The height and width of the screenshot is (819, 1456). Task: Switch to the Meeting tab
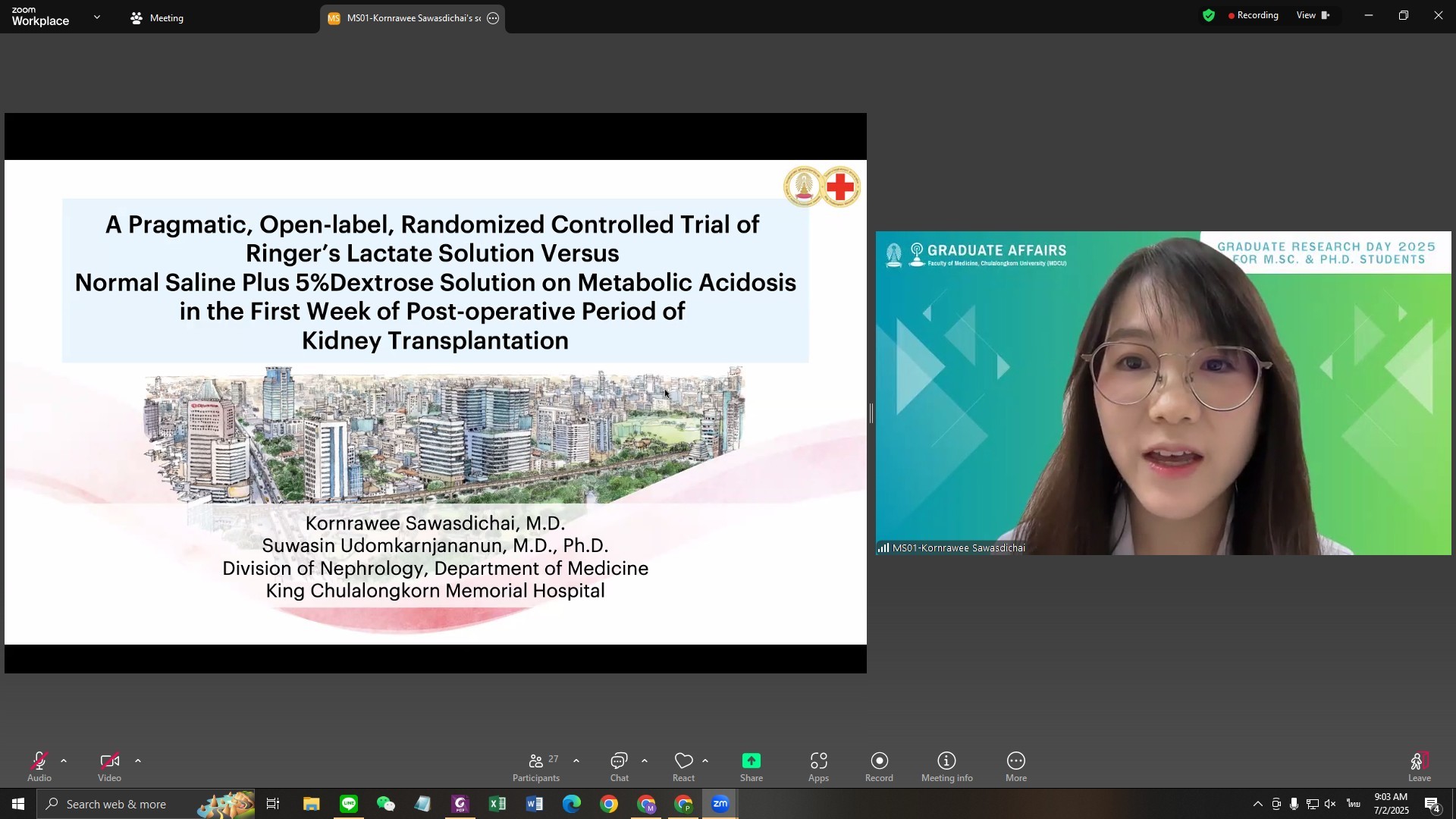click(x=157, y=18)
